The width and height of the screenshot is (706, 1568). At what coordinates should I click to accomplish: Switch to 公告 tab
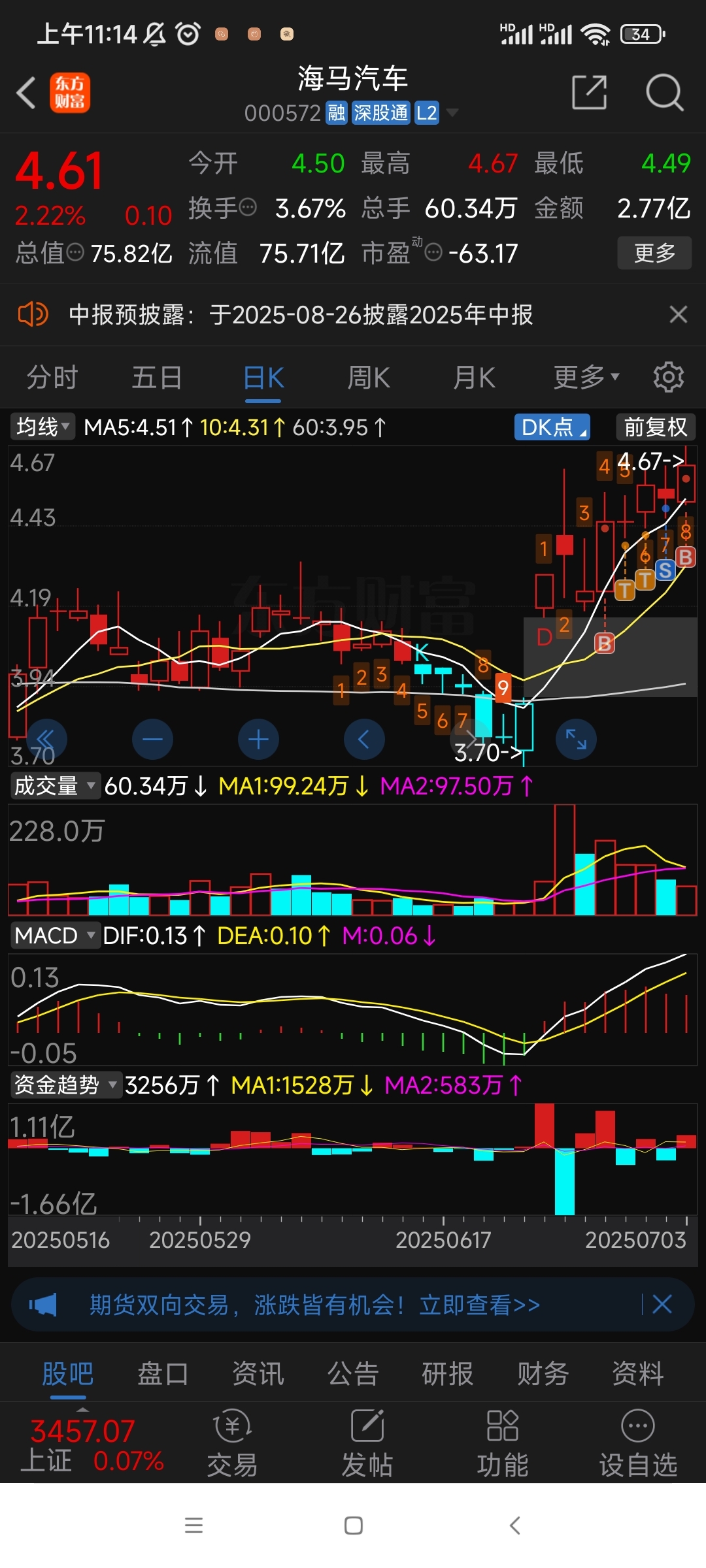click(353, 1373)
